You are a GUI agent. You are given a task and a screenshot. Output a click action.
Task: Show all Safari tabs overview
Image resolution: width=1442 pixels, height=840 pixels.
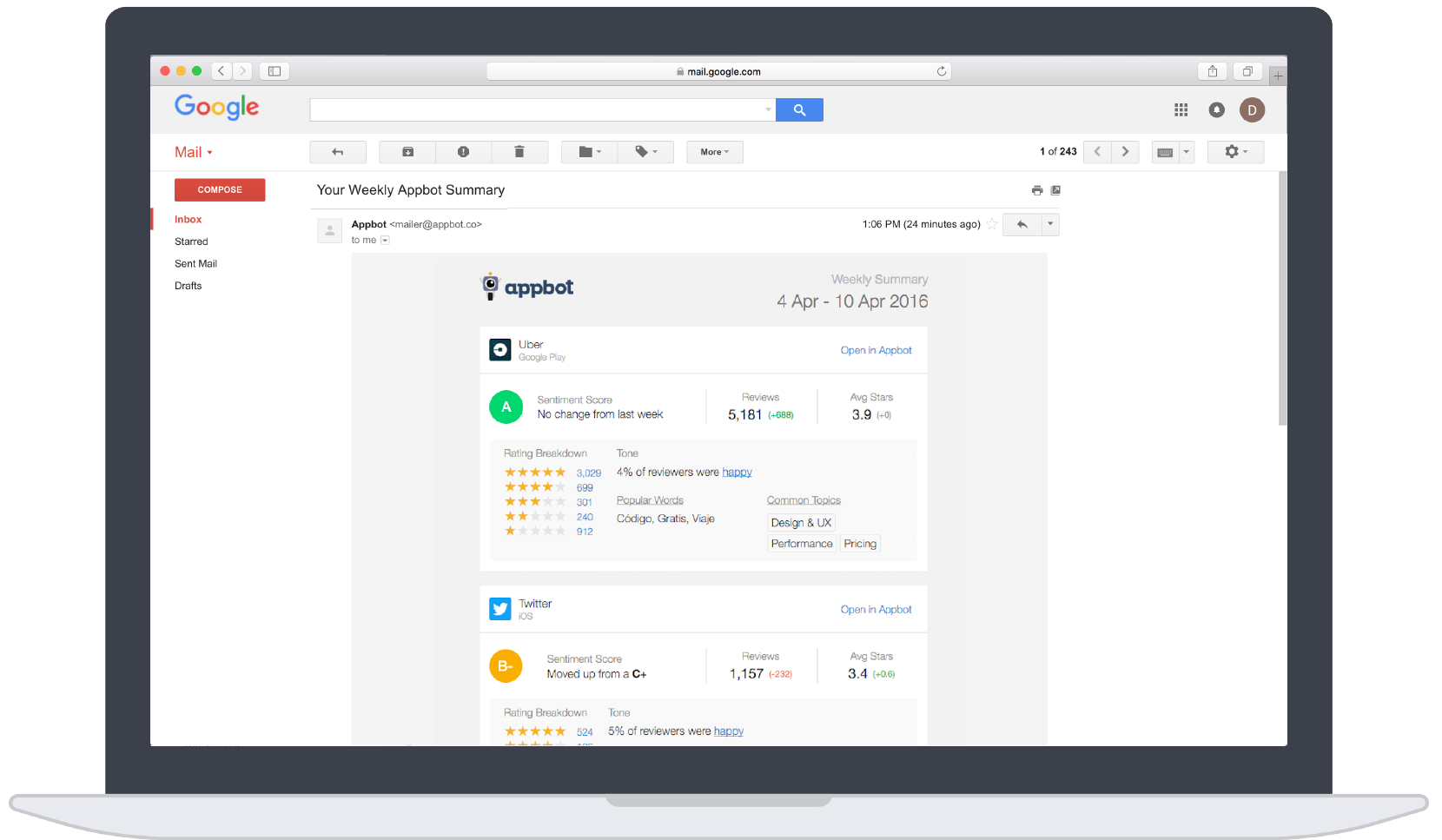[x=1247, y=71]
